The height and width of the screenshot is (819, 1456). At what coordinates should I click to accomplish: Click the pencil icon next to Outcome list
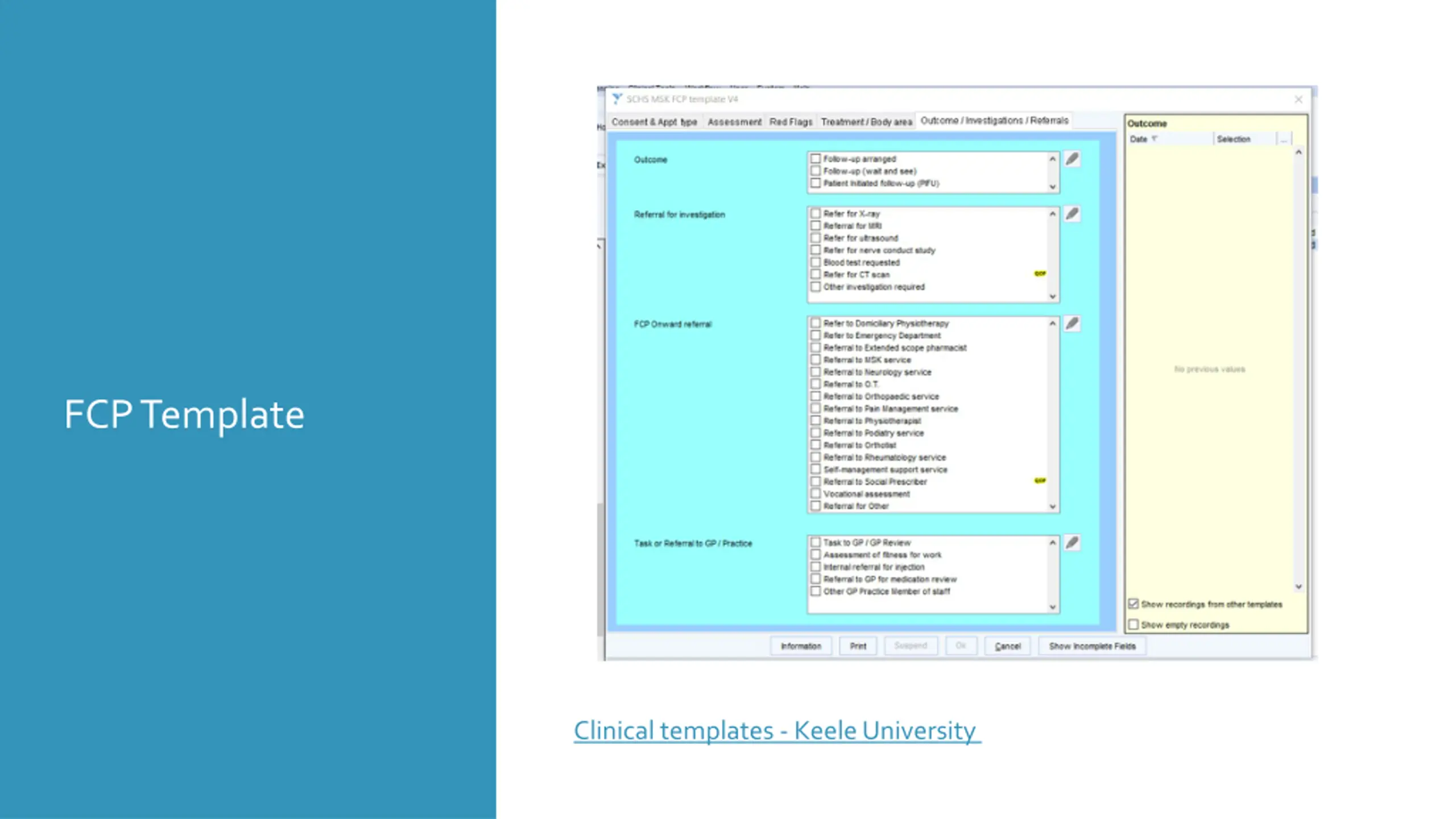point(1072,159)
